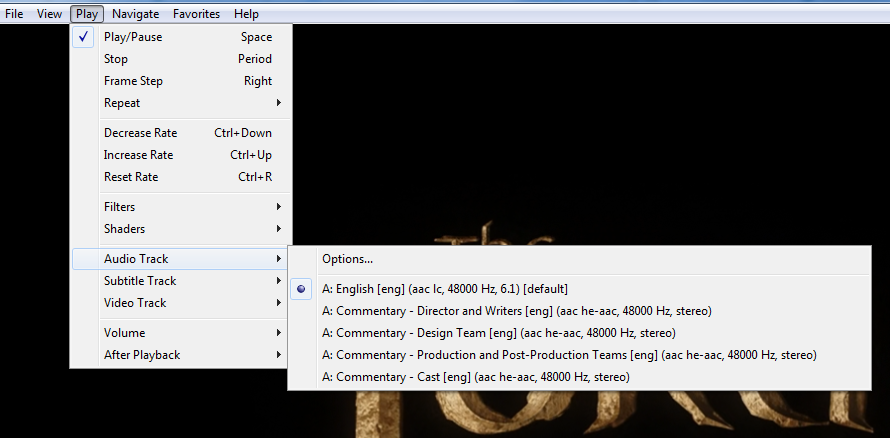The height and width of the screenshot is (438, 890).
Task: Expand the Subtitle Track submenu
Action: [x=181, y=281]
